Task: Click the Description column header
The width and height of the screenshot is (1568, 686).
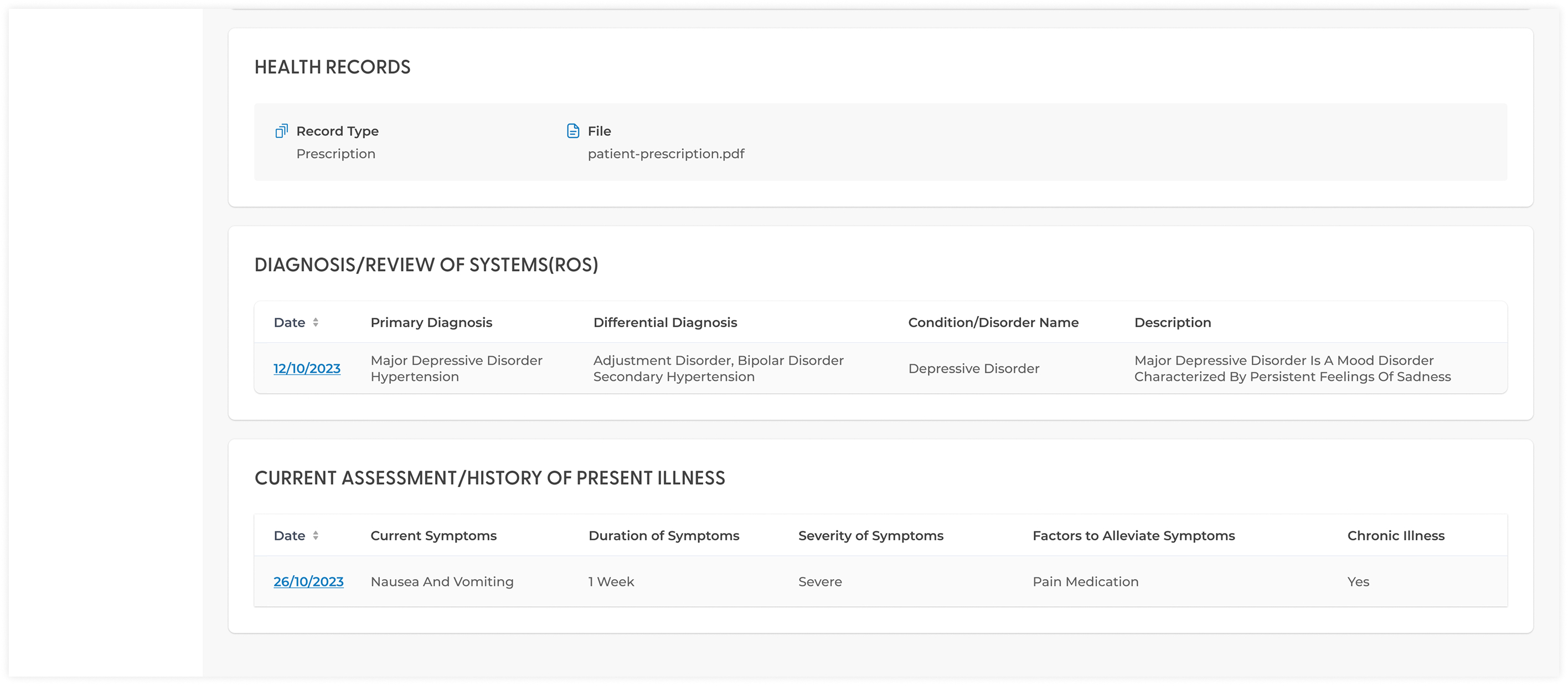Action: pyautogui.click(x=1172, y=323)
